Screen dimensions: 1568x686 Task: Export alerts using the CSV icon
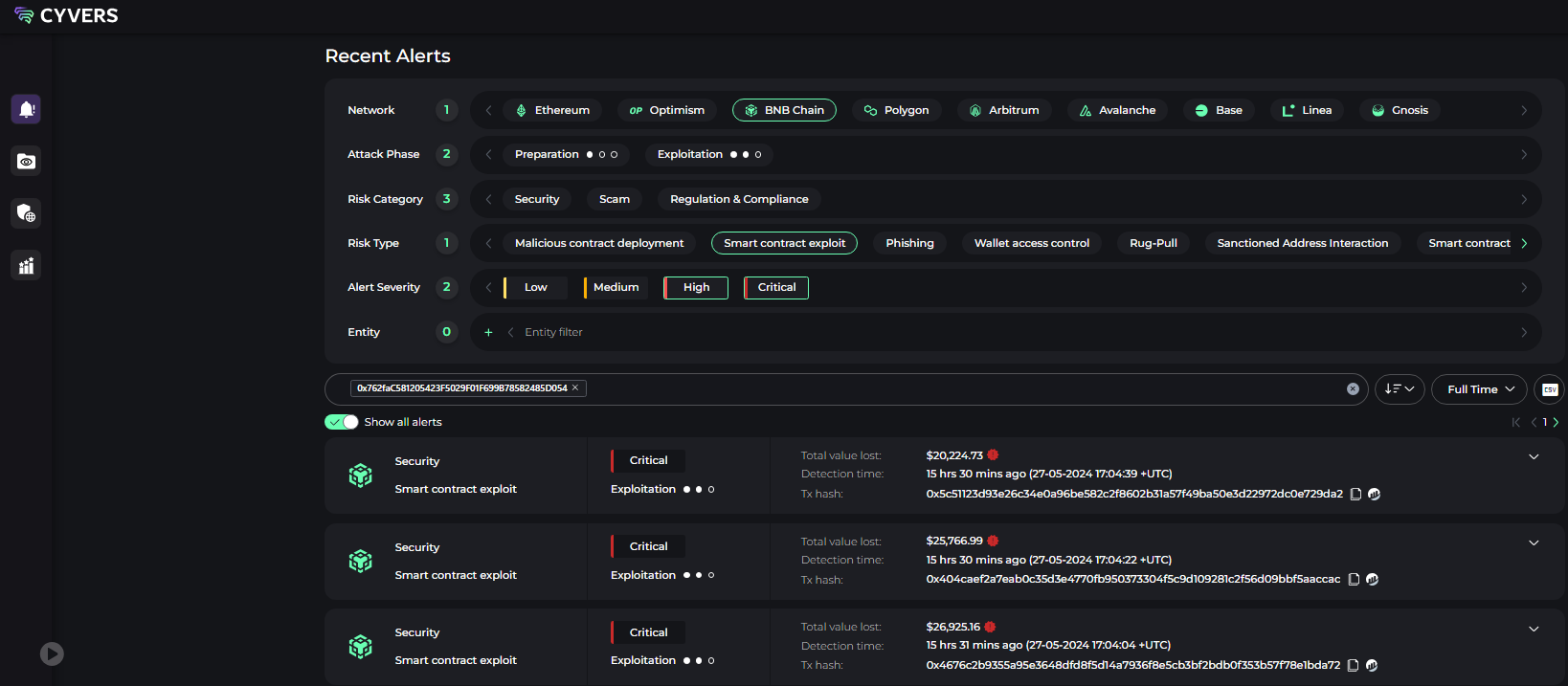[1550, 389]
